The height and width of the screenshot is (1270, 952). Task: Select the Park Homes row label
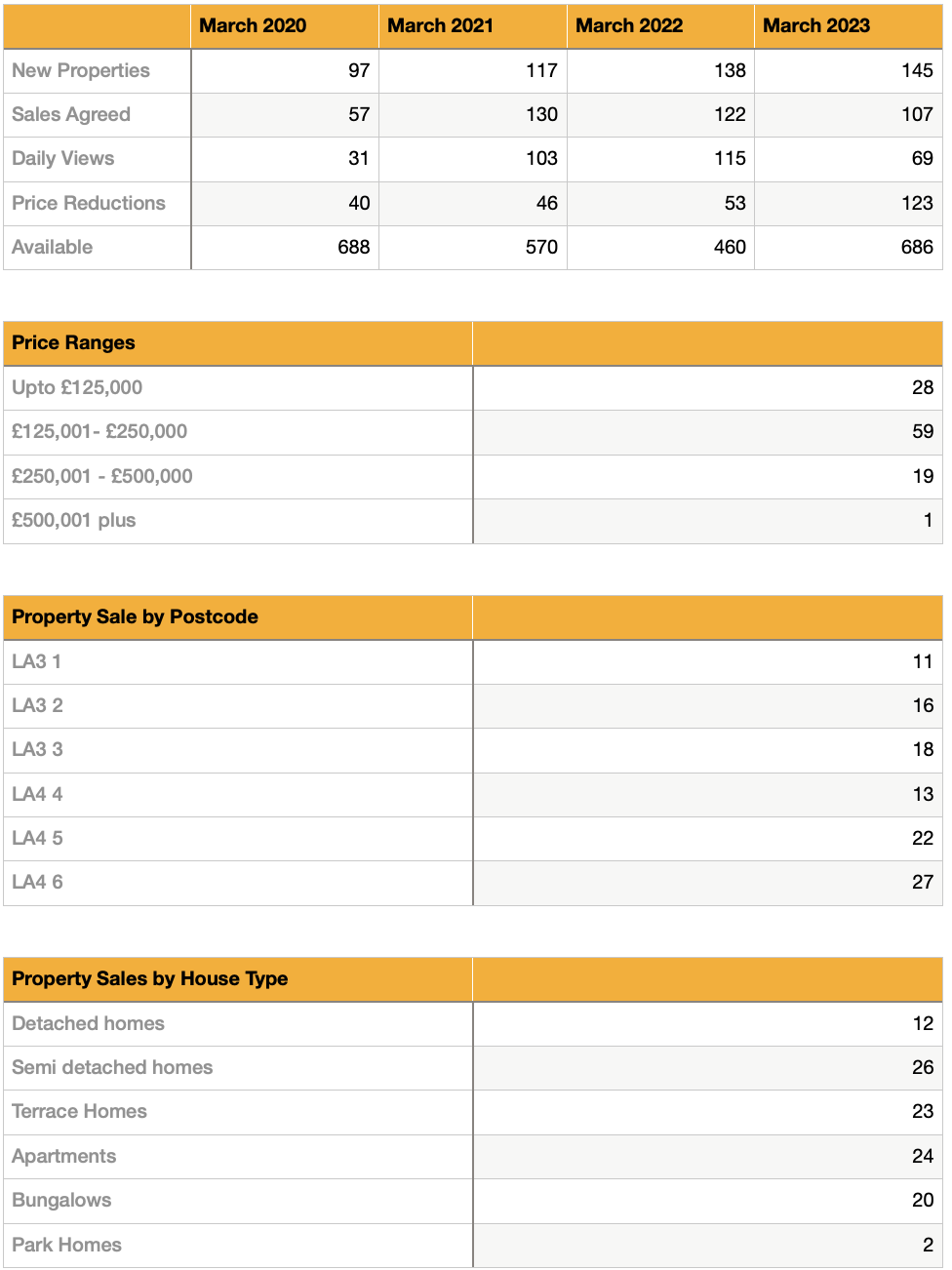point(66,1245)
